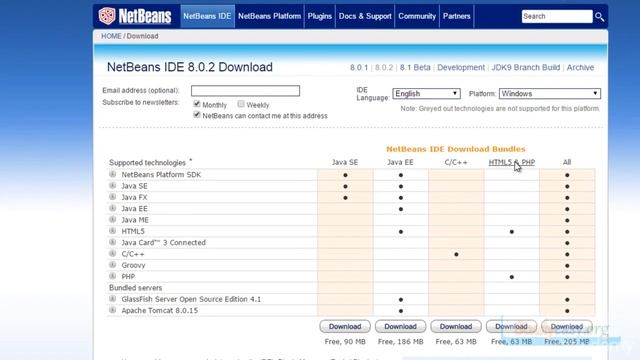The width and height of the screenshot is (640, 360).
Task: Expand info icon for Java FX row
Action: click(113, 197)
